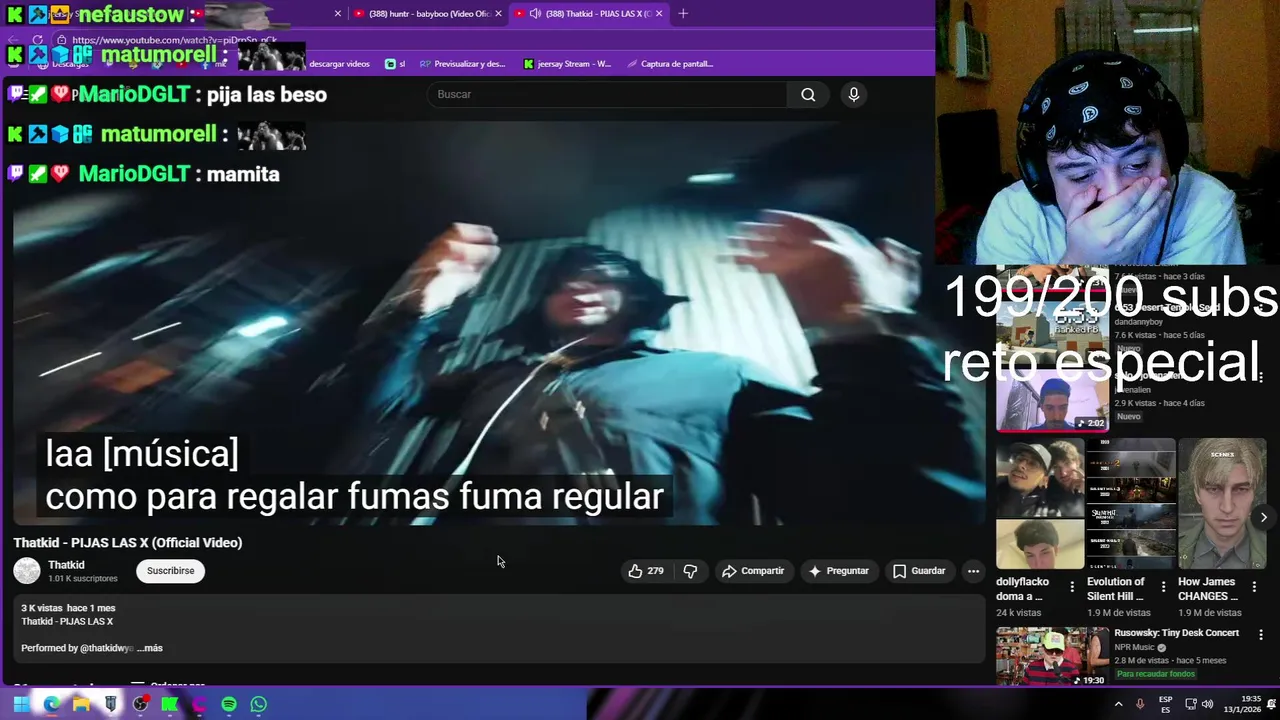The image size is (1280, 720).
Task: Open Microsoft Edge from the taskbar
Action: [51, 704]
